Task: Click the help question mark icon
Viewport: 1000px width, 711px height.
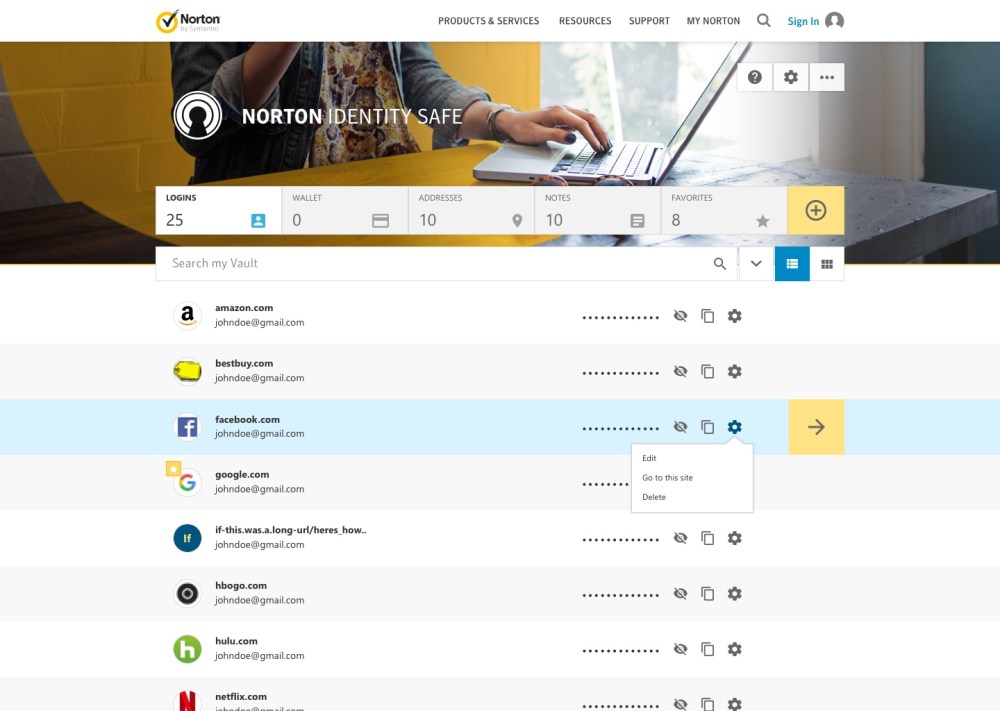Action: 755,77
